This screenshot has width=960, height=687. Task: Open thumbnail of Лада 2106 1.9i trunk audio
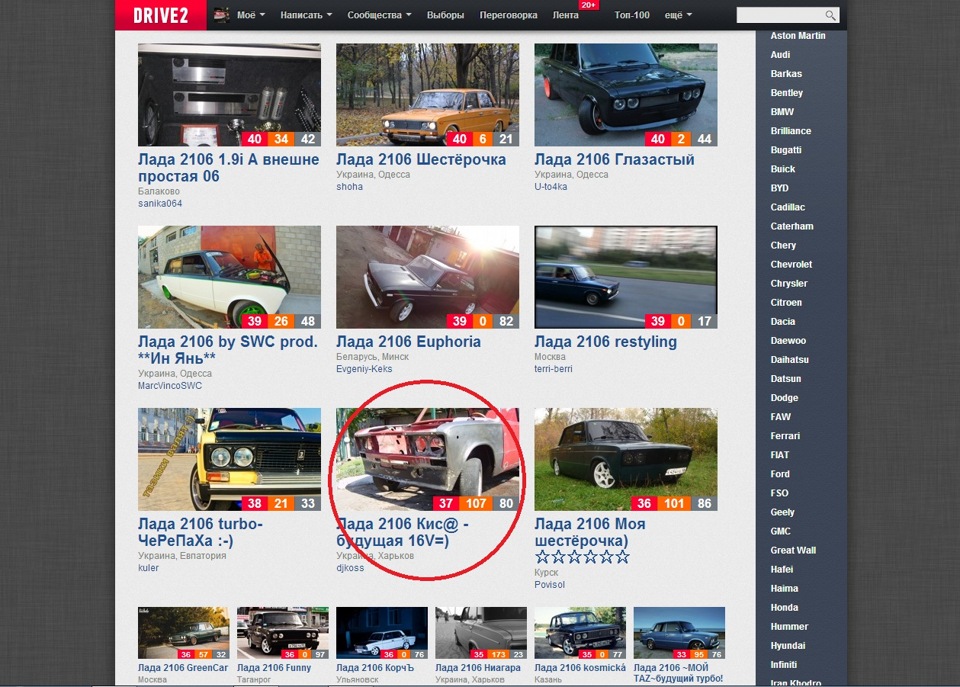coord(229,94)
